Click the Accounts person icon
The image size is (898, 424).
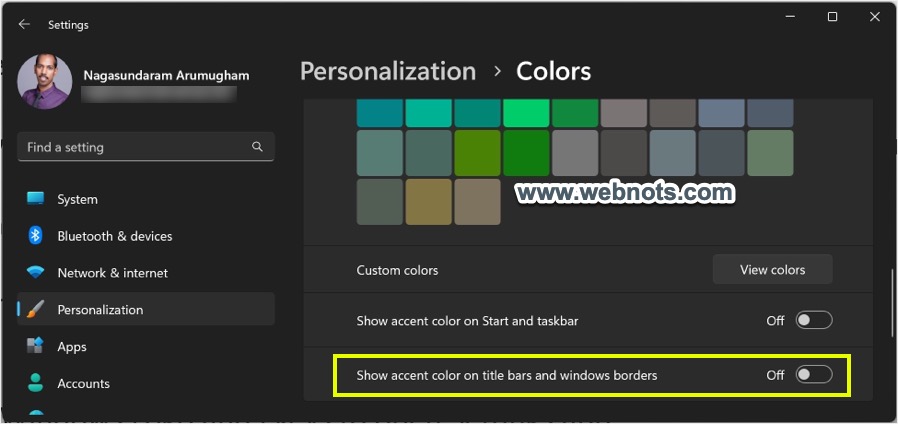tap(36, 382)
